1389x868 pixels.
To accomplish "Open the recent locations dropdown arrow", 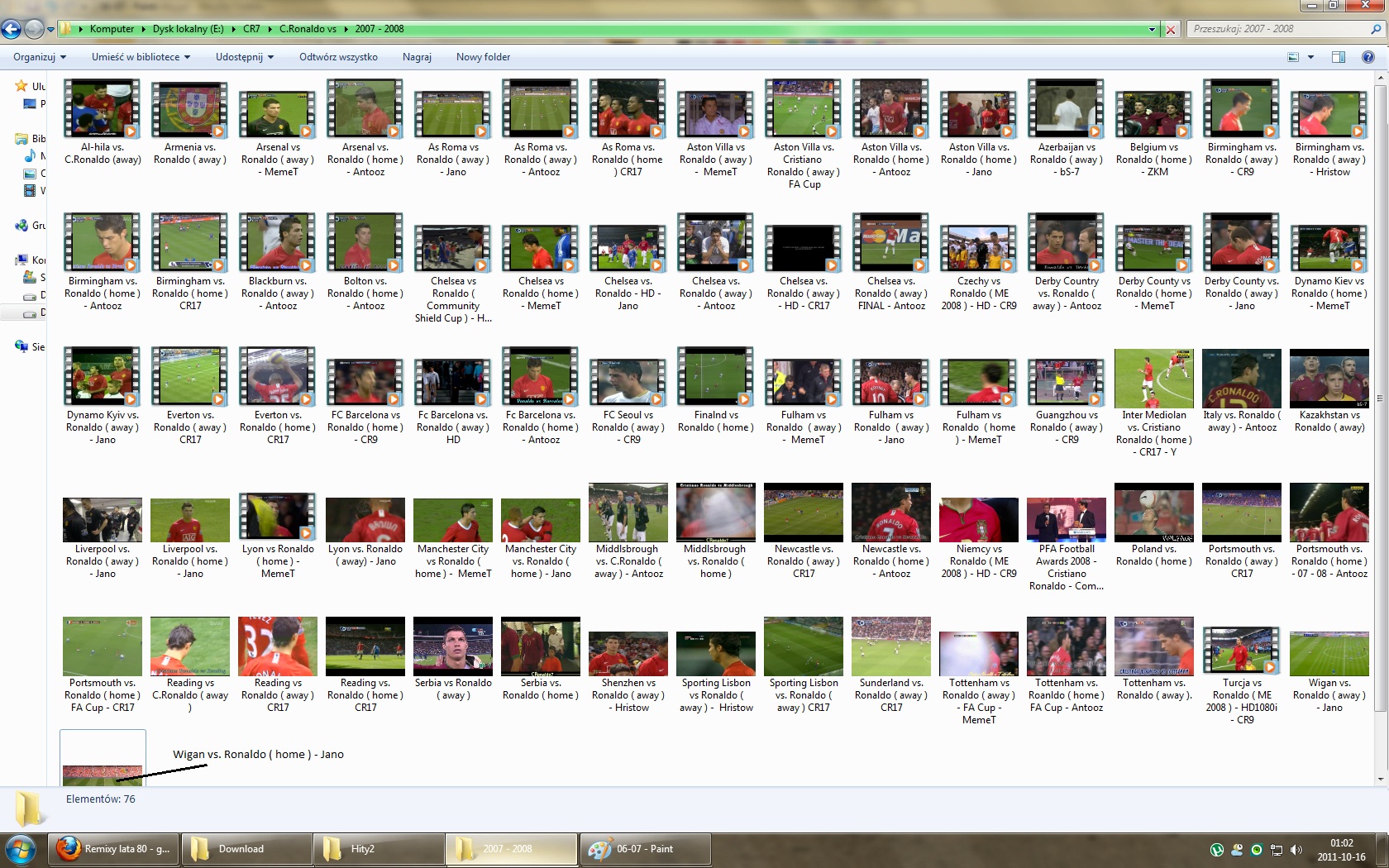I will (50, 30).
